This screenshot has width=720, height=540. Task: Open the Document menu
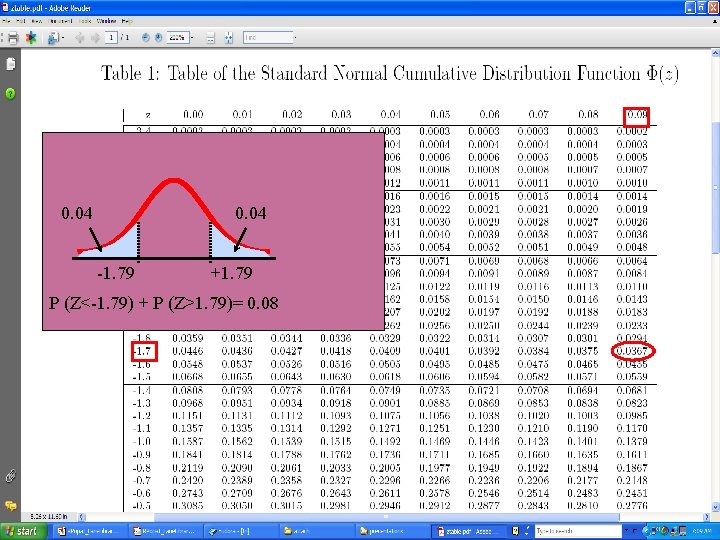click(x=60, y=21)
